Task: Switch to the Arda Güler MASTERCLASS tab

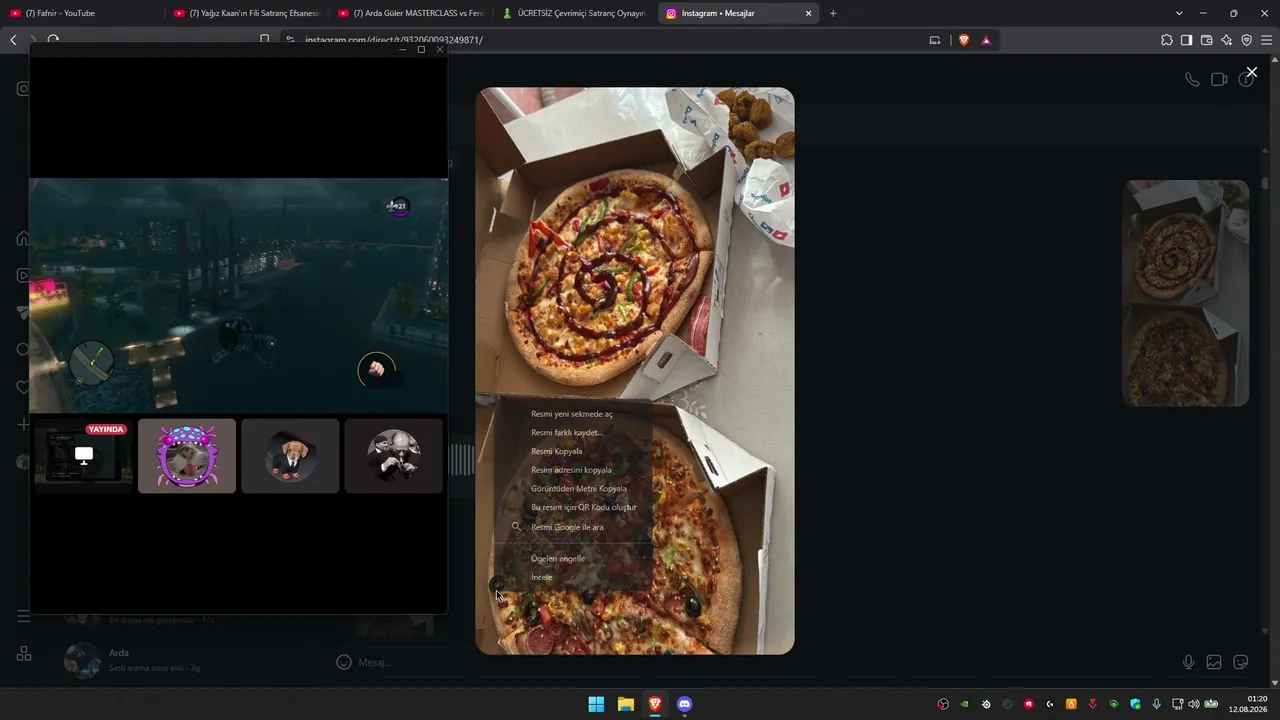Action: click(410, 13)
